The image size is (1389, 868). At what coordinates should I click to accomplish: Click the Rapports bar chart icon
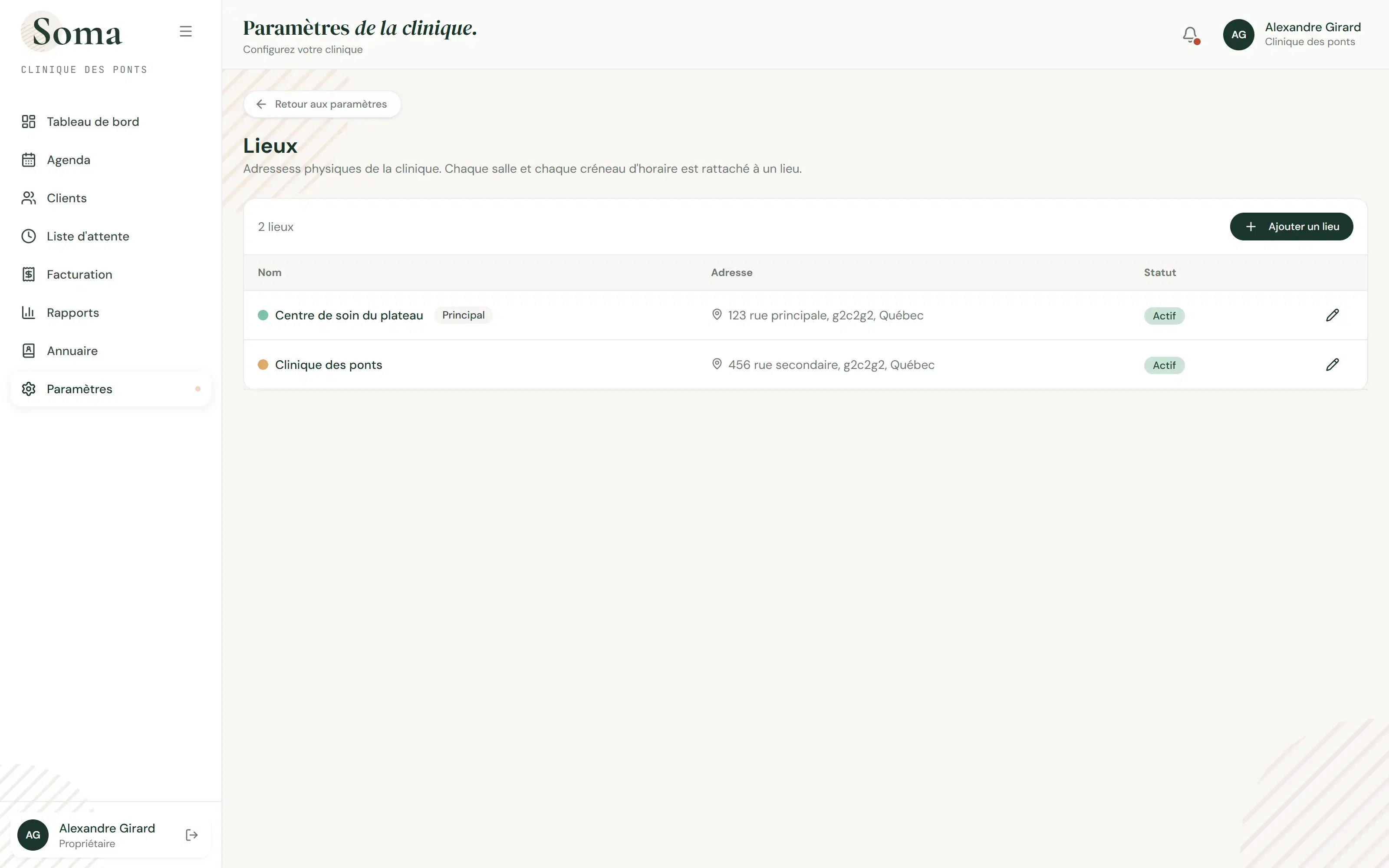click(x=29, y=312)
